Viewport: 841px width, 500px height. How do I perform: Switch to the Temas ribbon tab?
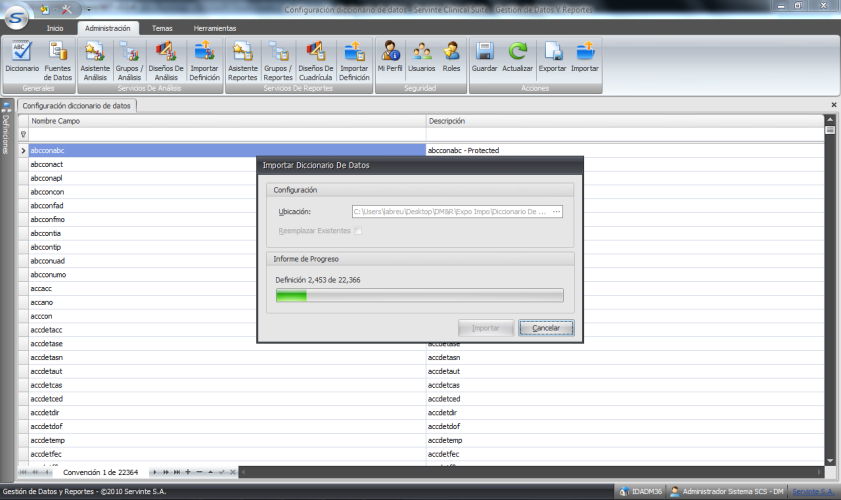pyautogui.click(x=162, y=28)
